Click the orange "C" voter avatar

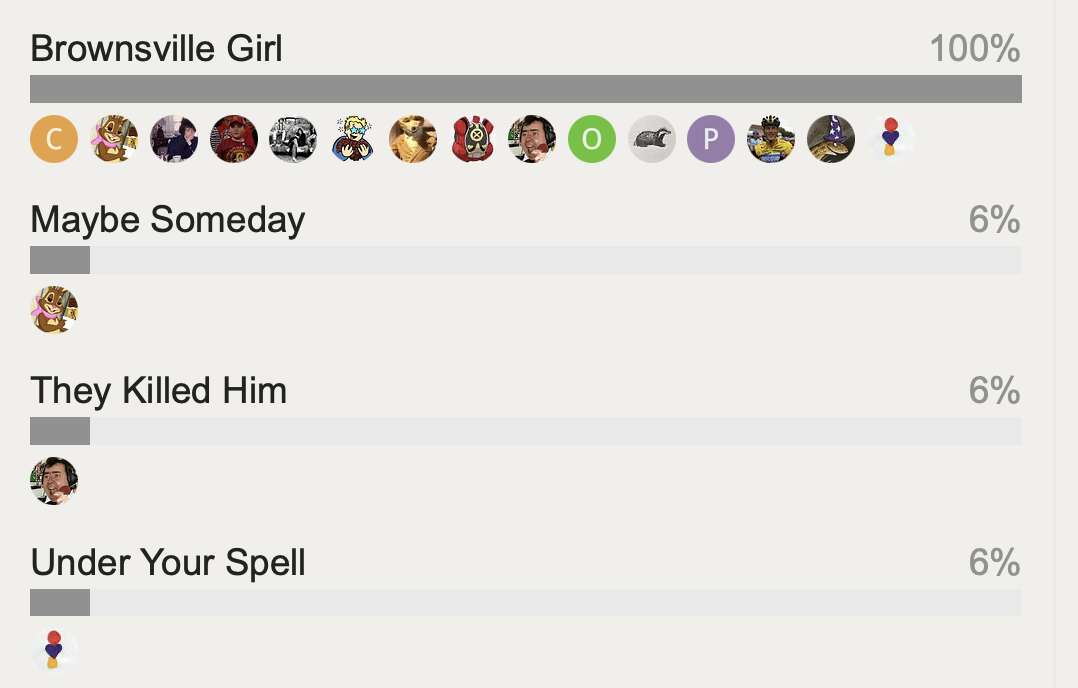click(x=54, y=139)
